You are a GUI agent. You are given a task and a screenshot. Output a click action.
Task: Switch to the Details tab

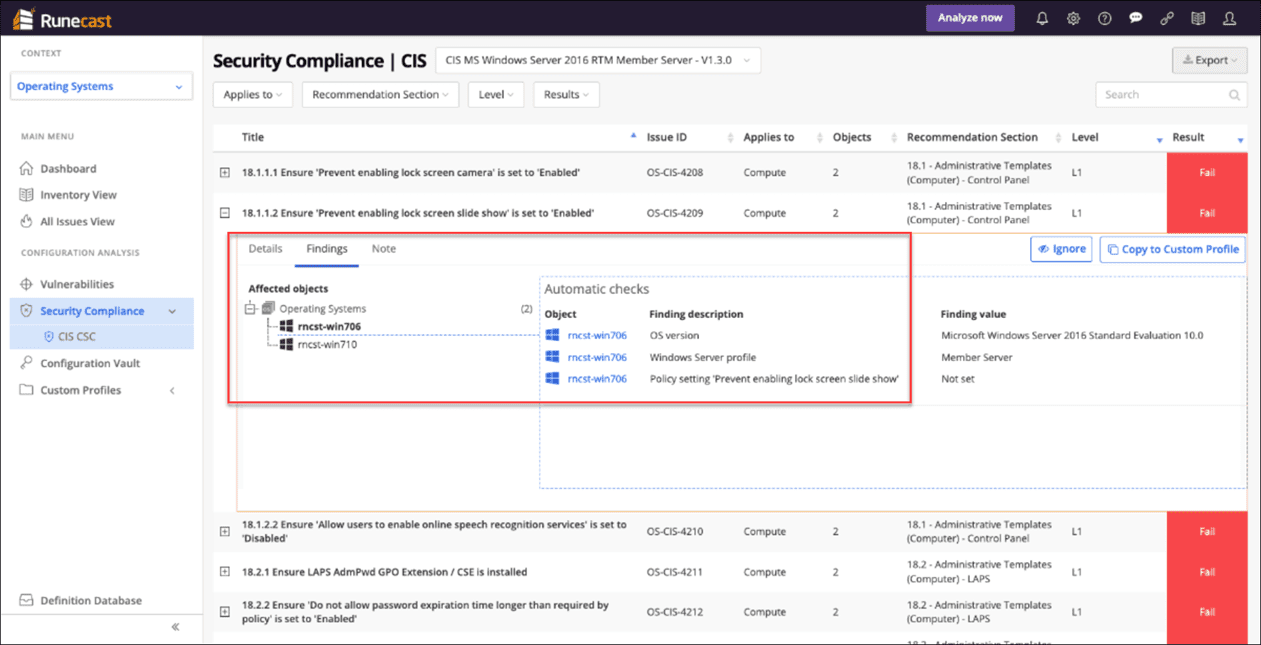(x=265, y=249)
